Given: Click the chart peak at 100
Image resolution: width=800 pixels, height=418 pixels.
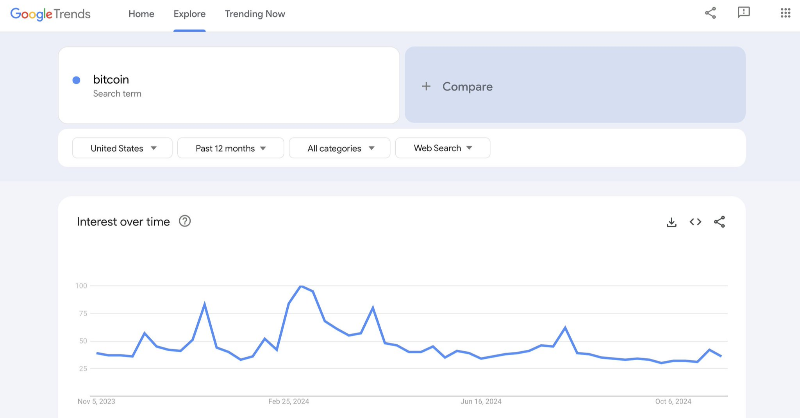Looking at the screenshot, I should (301, 286).
